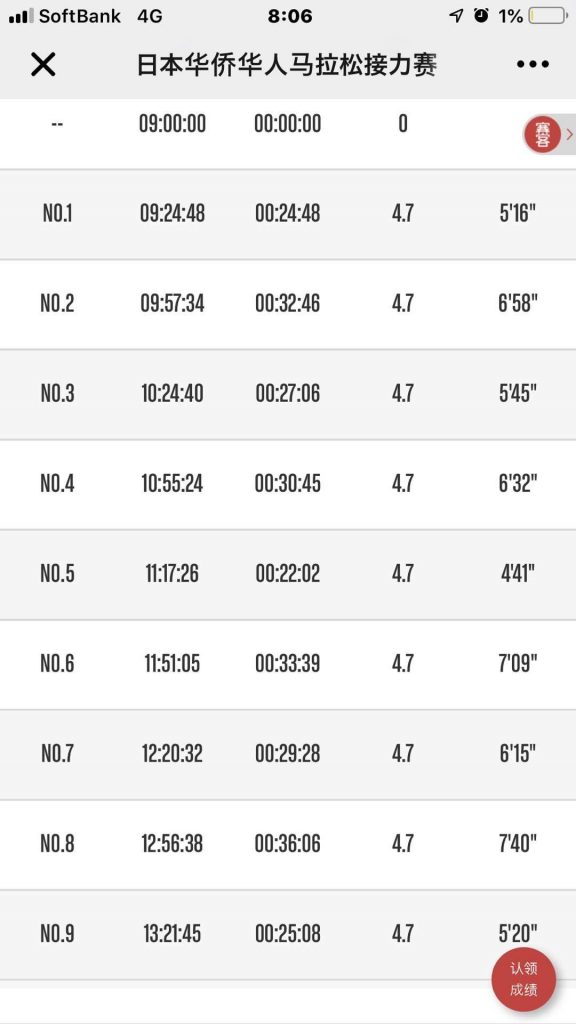576x1024 pixels.
Task: Tap the 8:06 clock in status bar
Action: tap(290, 16)
